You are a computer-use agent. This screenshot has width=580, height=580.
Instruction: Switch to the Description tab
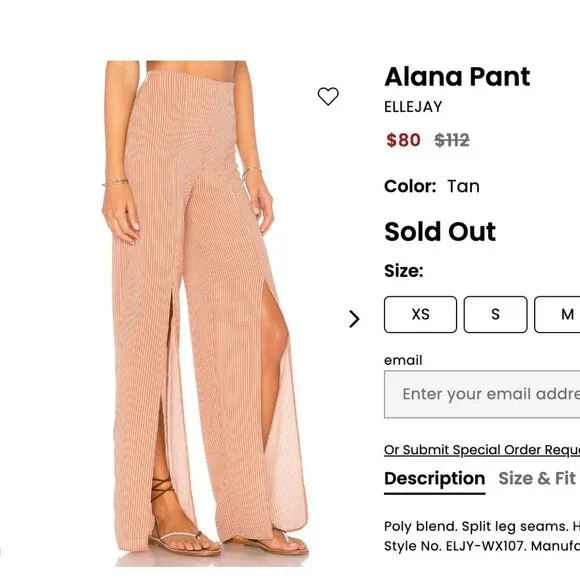(435, 479)
